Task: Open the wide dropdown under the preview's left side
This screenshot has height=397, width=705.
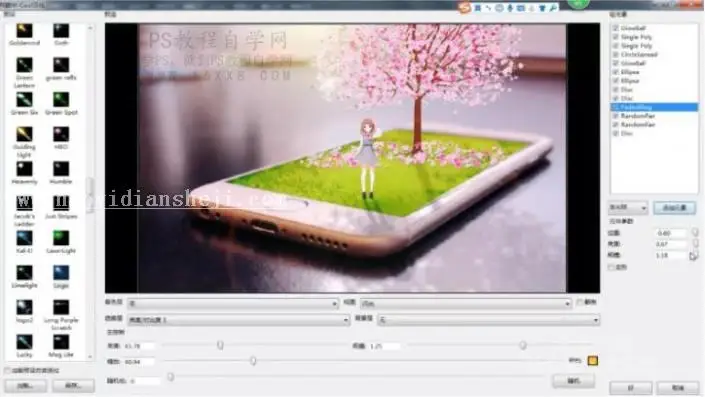Action: point(233,303)
